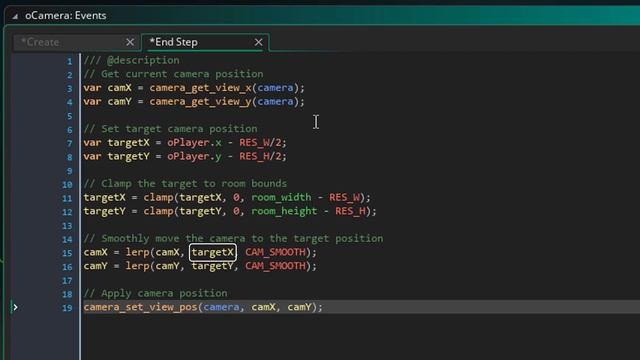640x360 pixels.
Task: Click the current-line arrow marker beside line 19
Action: click(x=15, y=307)
